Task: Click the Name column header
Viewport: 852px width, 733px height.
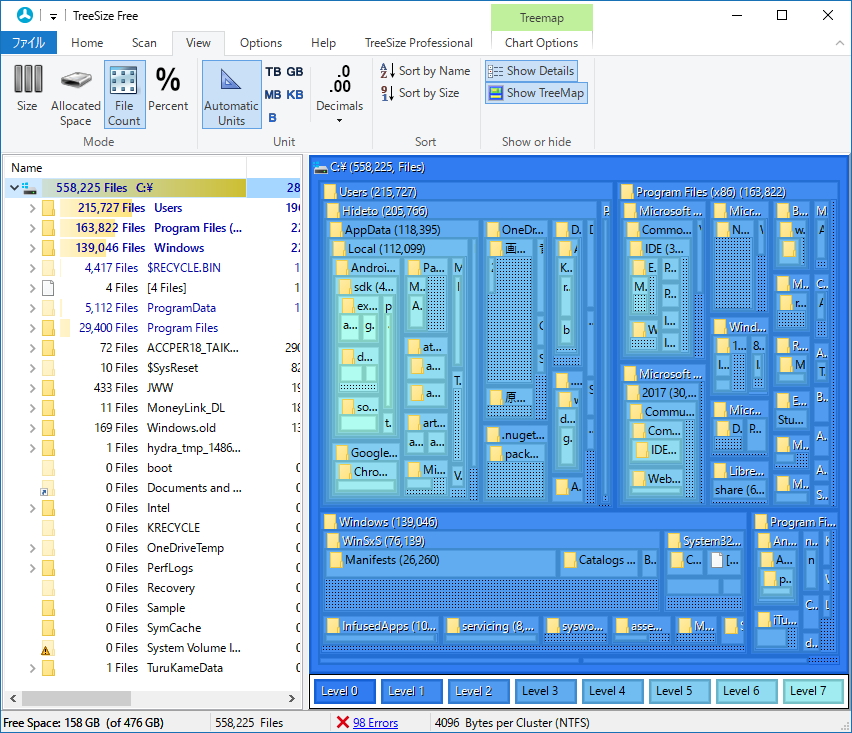Action: (x=125, y=168)
